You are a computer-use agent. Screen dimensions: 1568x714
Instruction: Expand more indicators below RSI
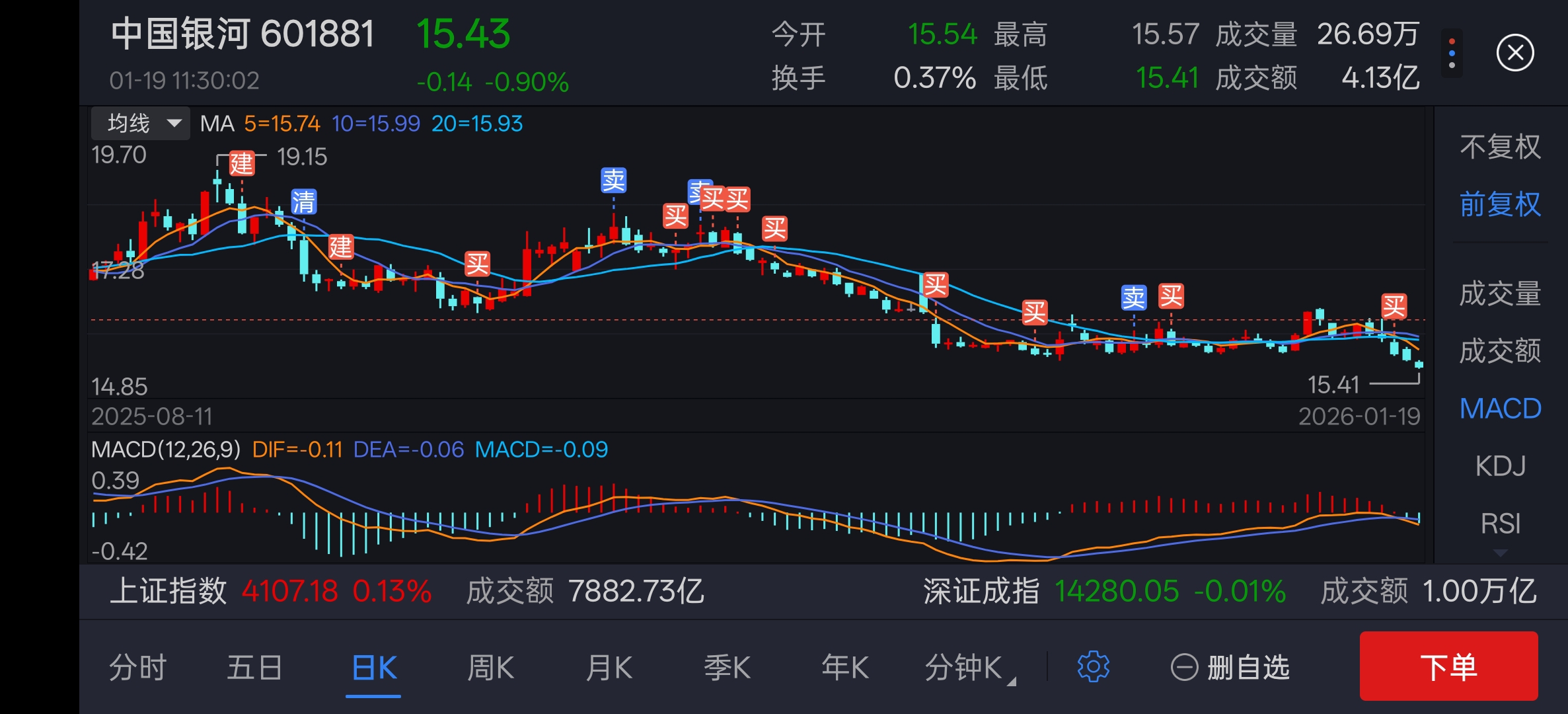[x=1500, y=553]
